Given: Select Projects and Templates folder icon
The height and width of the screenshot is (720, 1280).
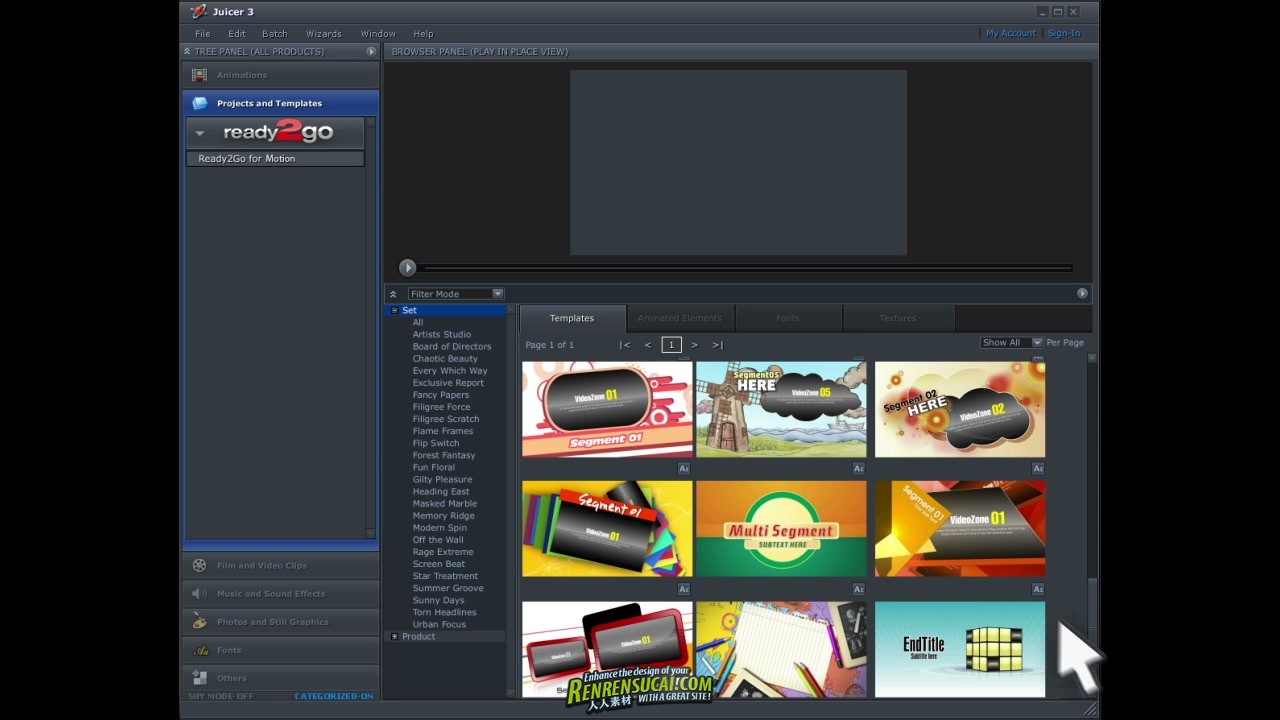Looking at the screenshot, I should click(x=199, y=103).
